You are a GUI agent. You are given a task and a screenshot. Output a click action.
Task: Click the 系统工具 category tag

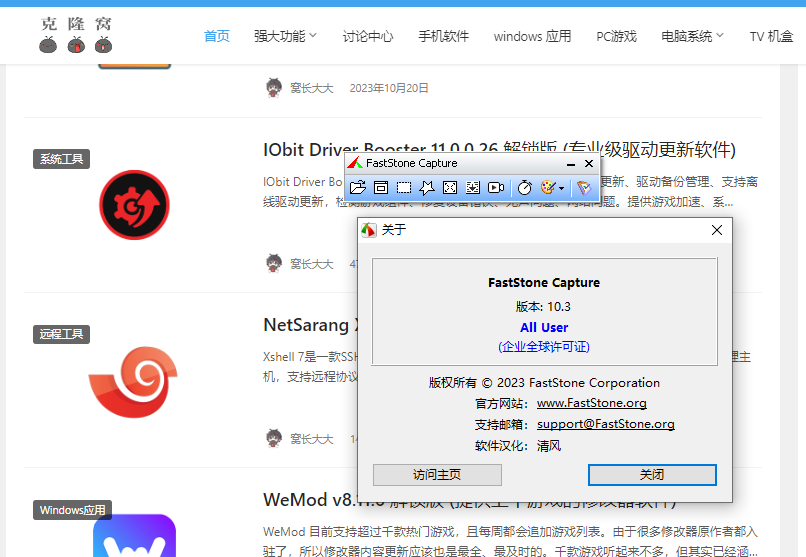pos(62,159)
